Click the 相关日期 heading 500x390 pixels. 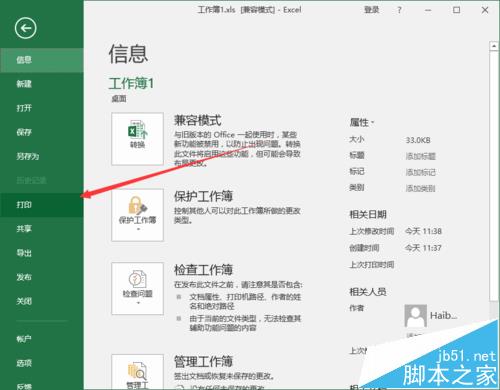(368, 214)
